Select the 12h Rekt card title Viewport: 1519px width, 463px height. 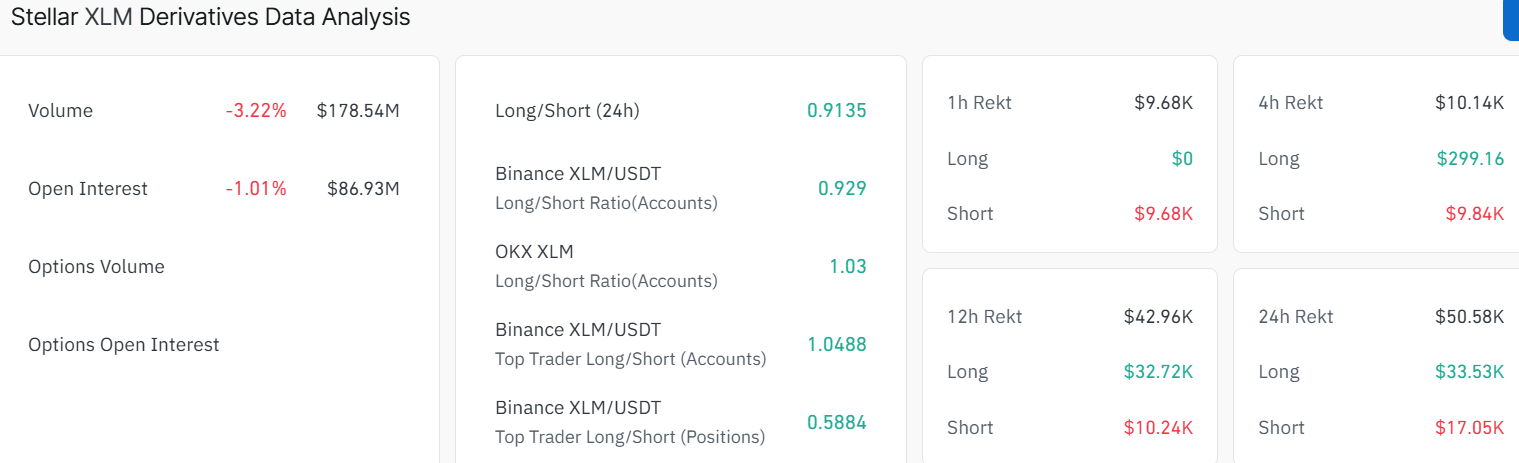point(984,317)
